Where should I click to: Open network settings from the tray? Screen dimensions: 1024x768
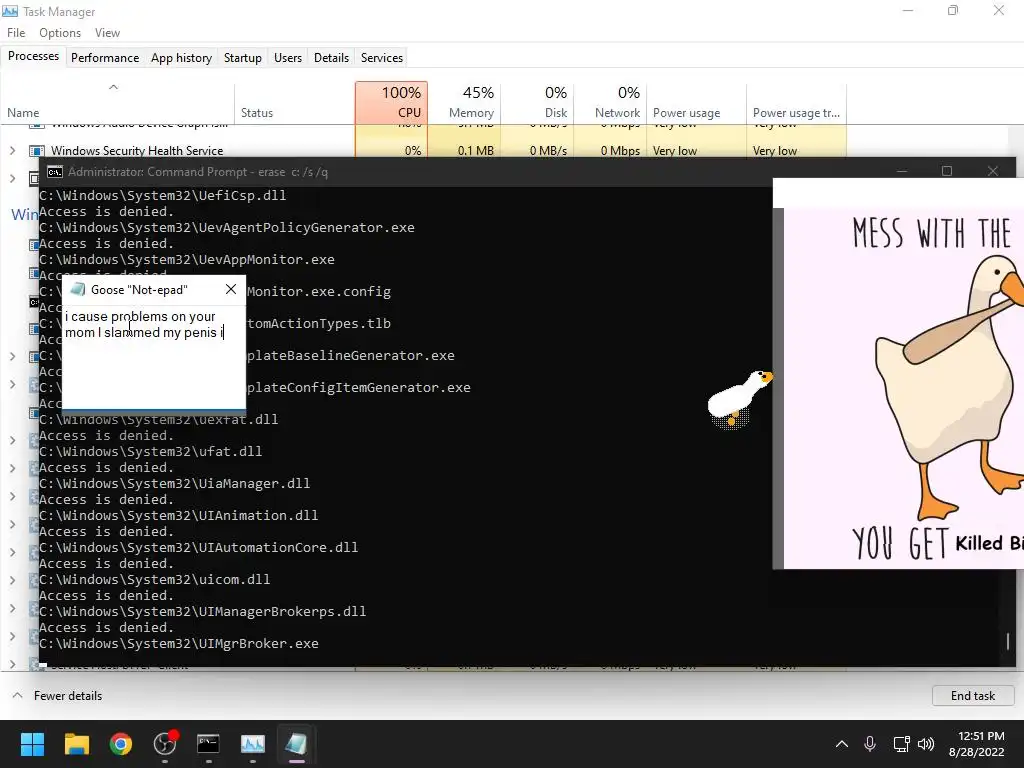pyautogui.click(x=901, y=744)
